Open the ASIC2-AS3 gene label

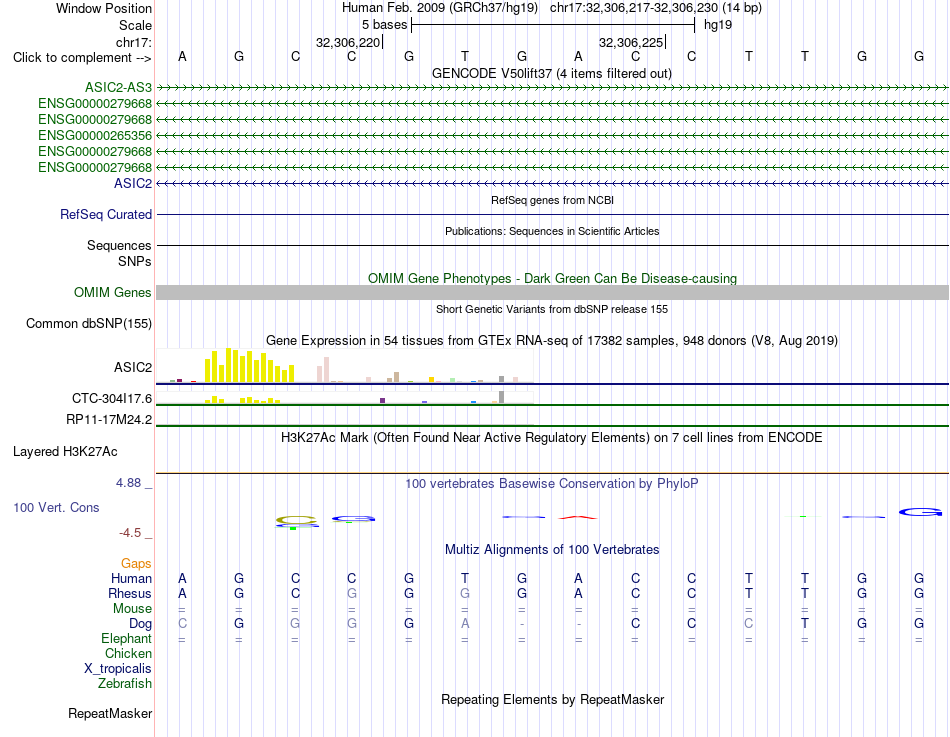pyautogui.click(x=118, y=88)
